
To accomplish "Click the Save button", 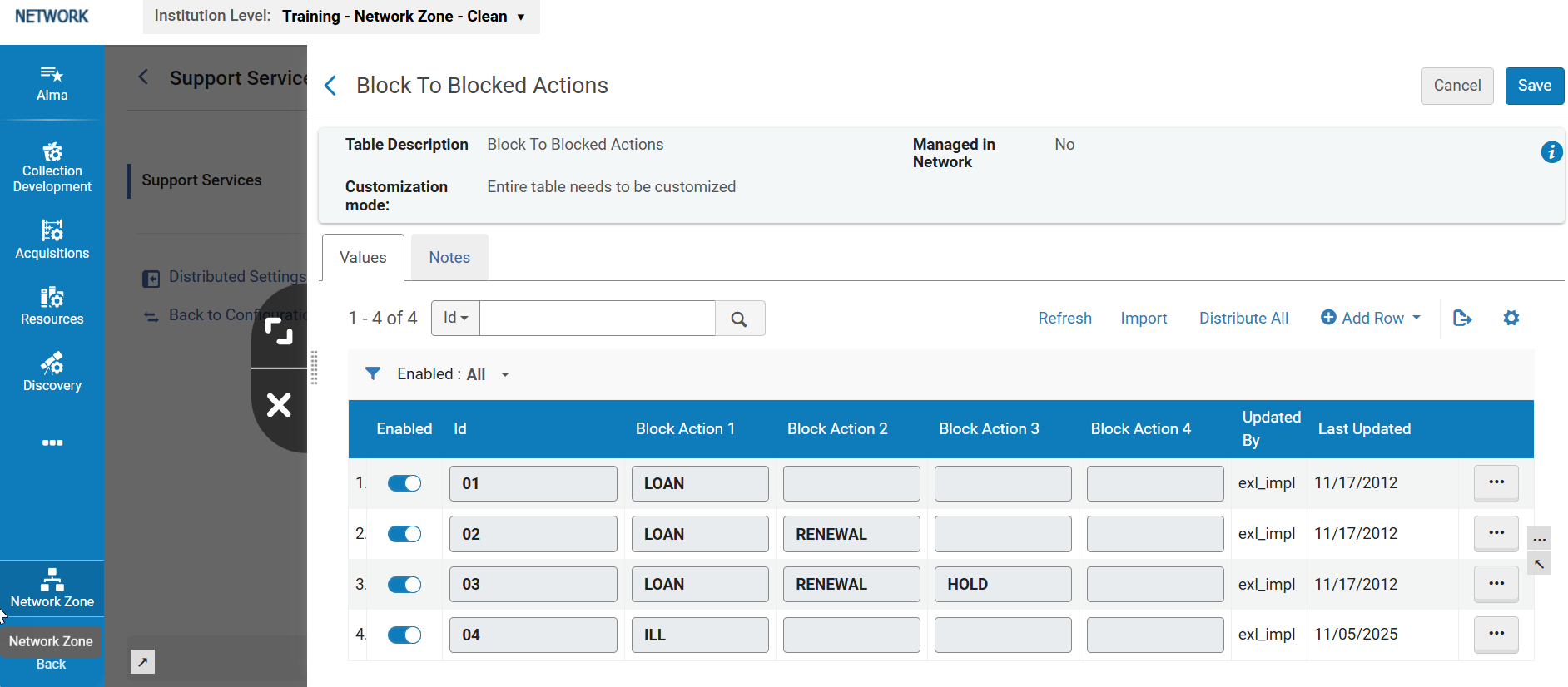I will tap(1534, 86).
